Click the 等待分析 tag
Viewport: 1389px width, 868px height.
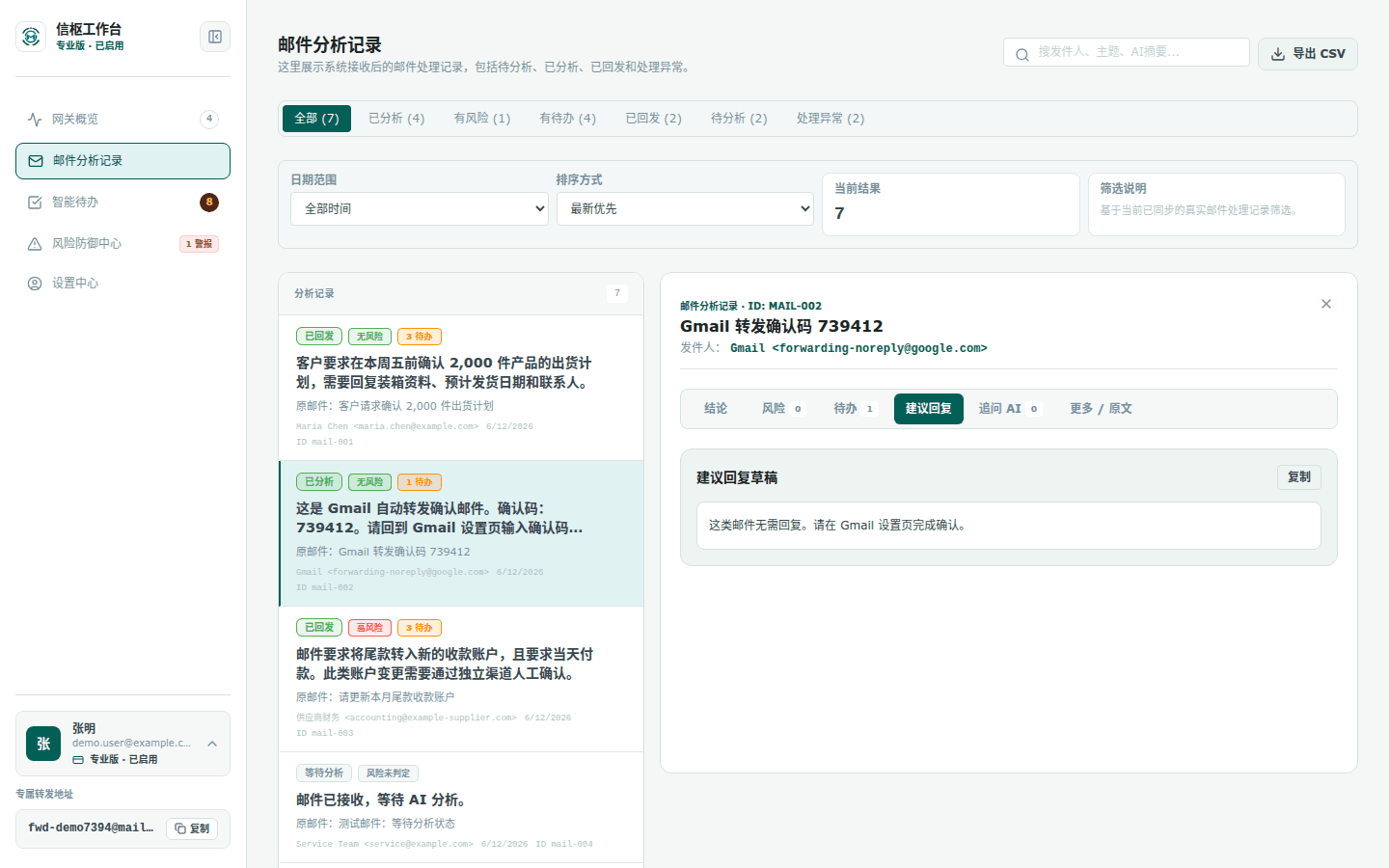pos(324,773)
